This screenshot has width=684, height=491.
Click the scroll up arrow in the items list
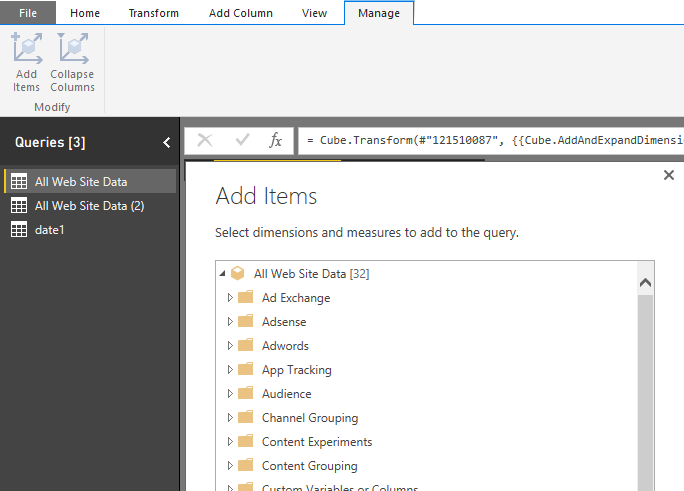click(645, 283)
